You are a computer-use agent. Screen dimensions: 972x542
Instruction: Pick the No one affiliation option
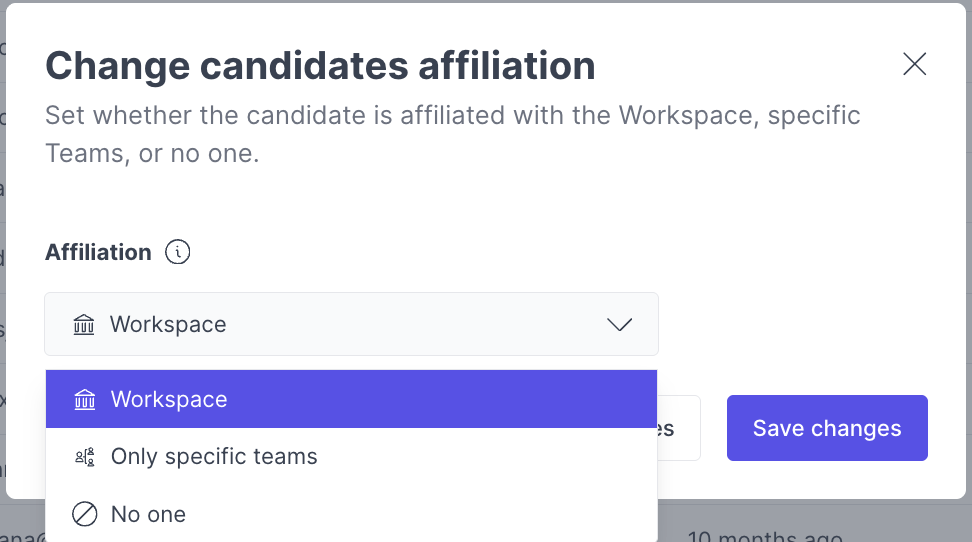pyautogui.click(x=148, y=514)
